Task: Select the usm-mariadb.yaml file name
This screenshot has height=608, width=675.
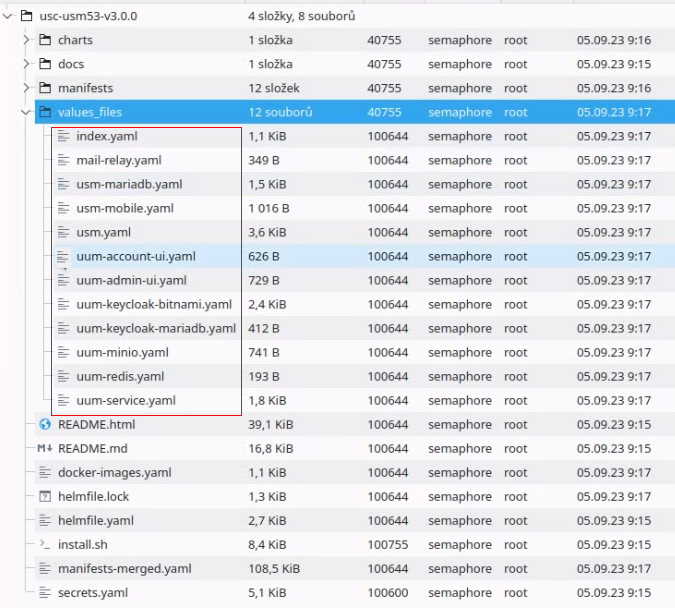Action: (x=129, y=184)
